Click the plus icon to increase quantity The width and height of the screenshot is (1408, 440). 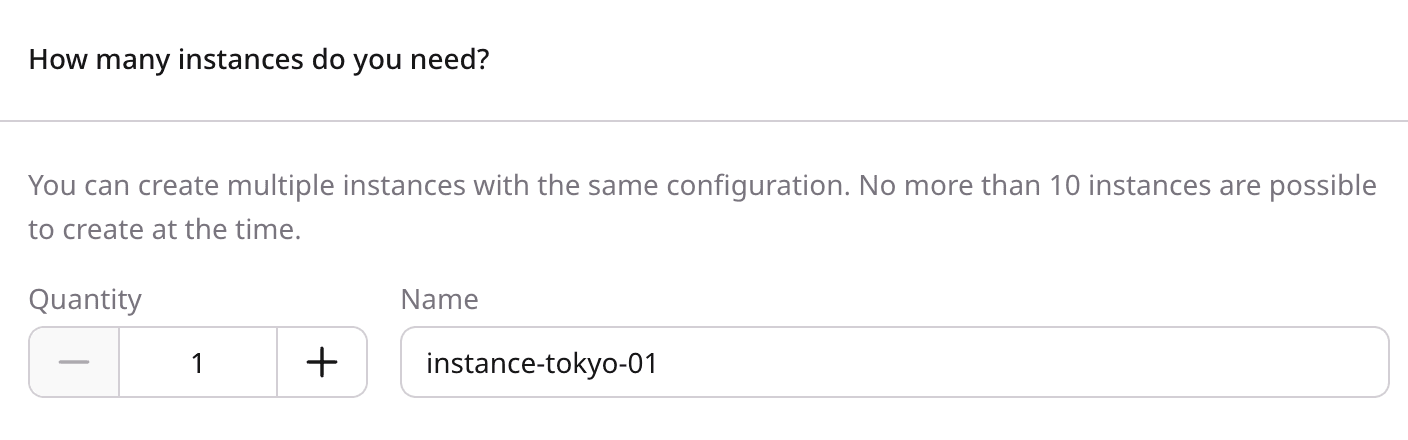(321, 362)
